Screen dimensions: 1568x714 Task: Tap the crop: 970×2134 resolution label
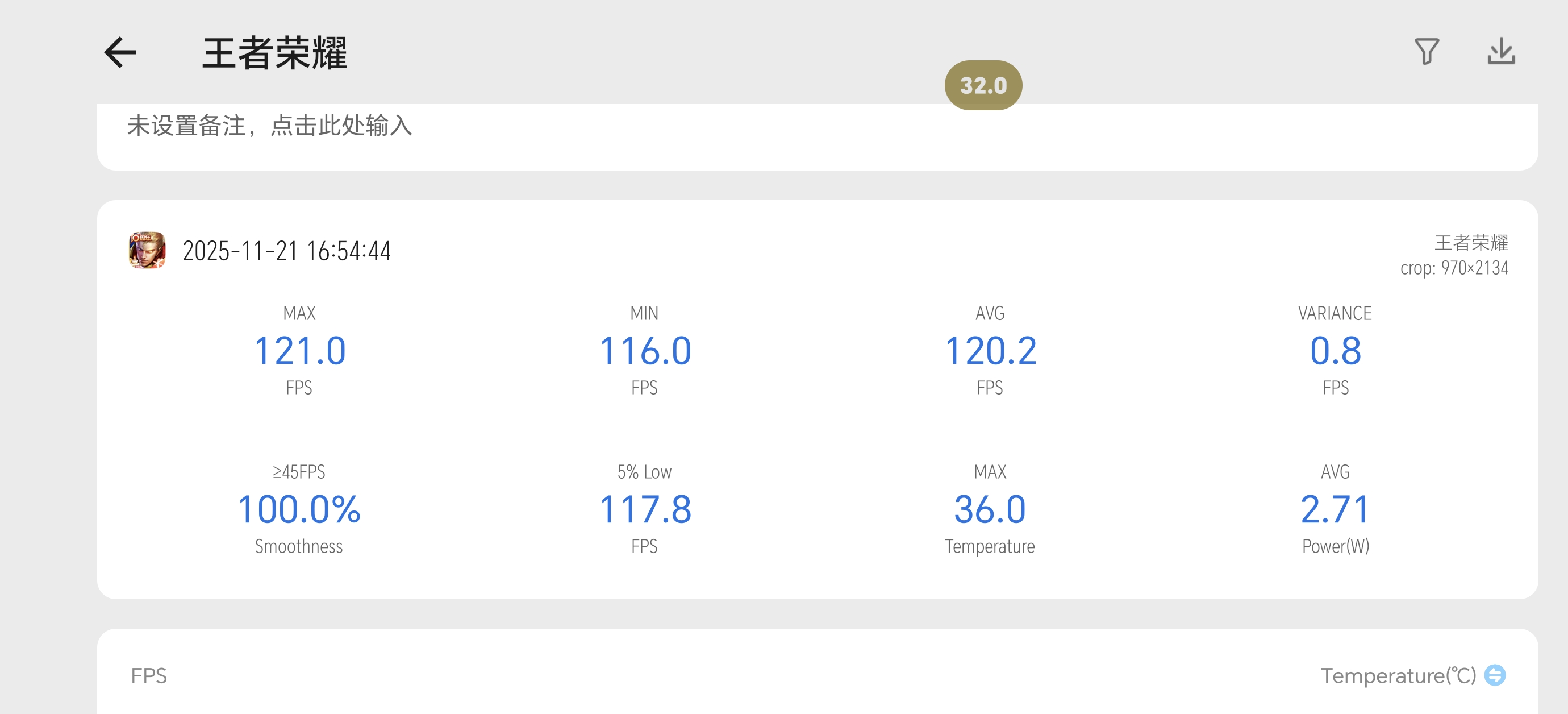tap(1454, 268)
